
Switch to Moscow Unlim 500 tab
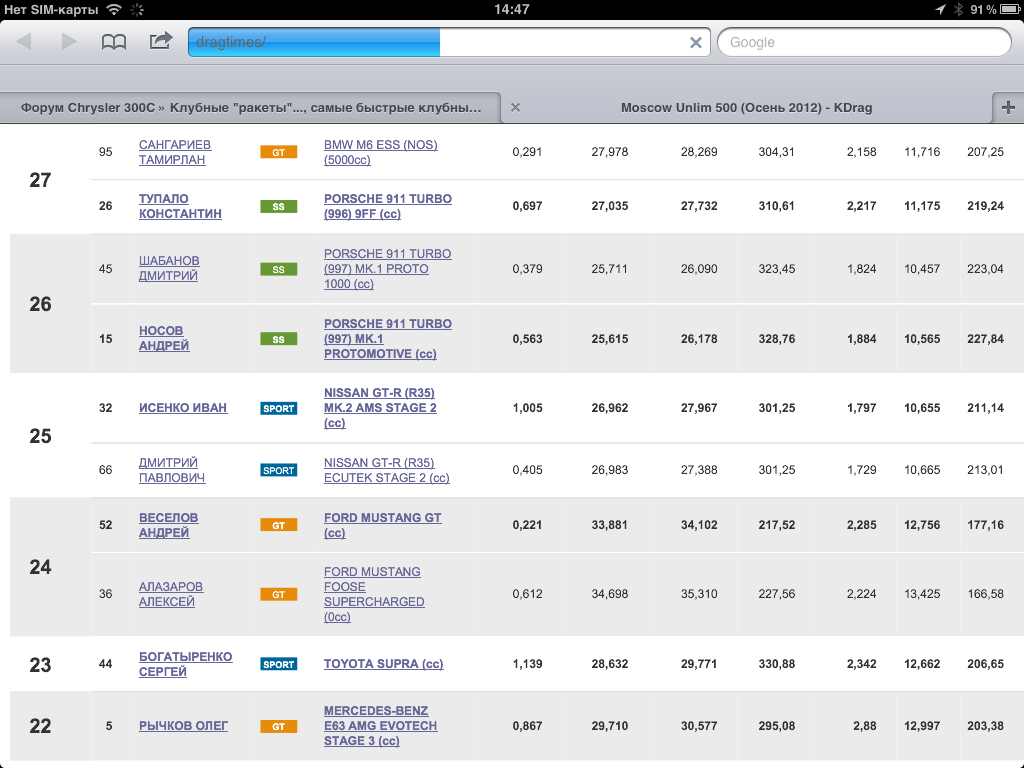(746, 108)
